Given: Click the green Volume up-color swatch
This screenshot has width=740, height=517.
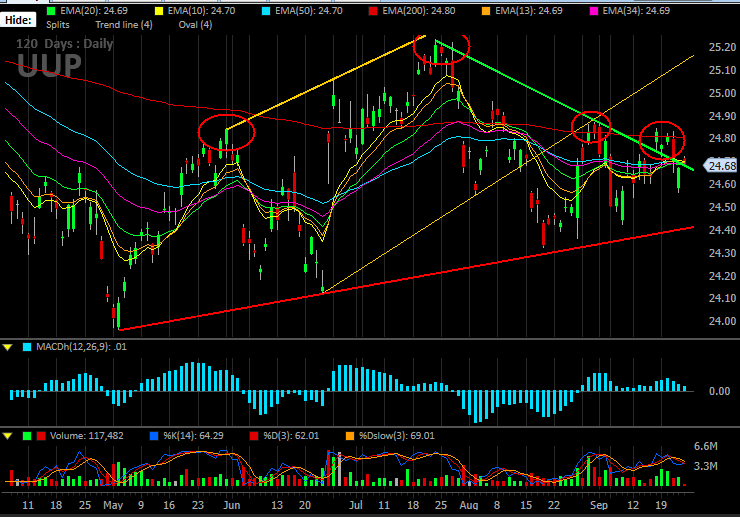Looking at the screenshot, I should pyautogui.click(x=27, y=436).
